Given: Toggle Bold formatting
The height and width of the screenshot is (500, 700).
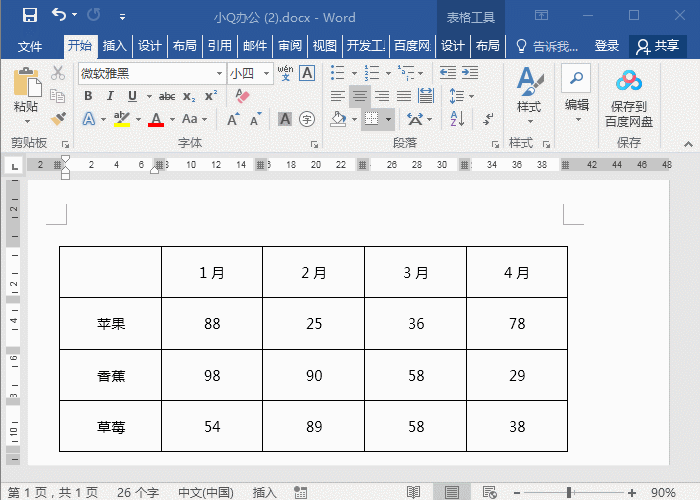Looking at the screenshot, I should 88,96.
